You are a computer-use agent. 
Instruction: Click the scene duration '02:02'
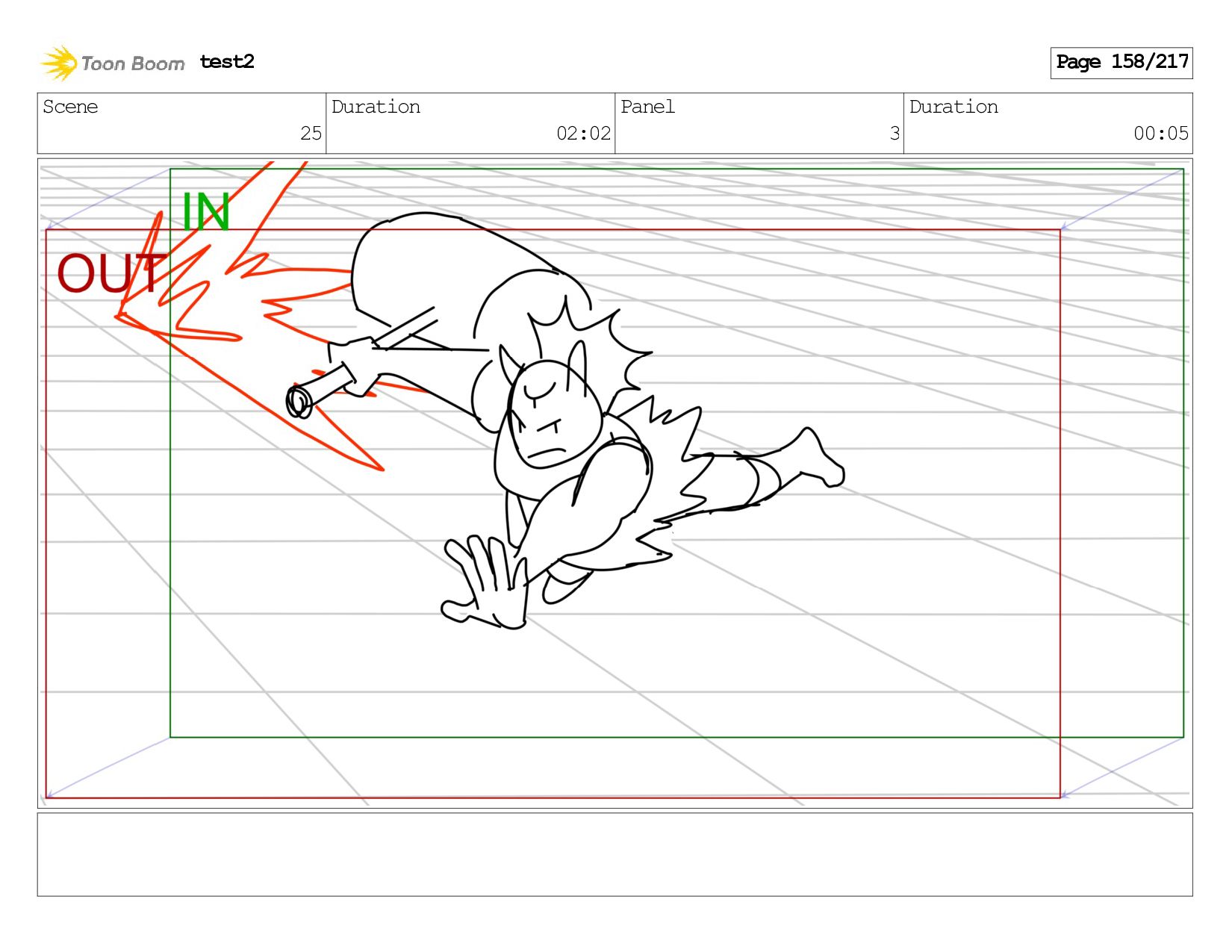[583, 134]
